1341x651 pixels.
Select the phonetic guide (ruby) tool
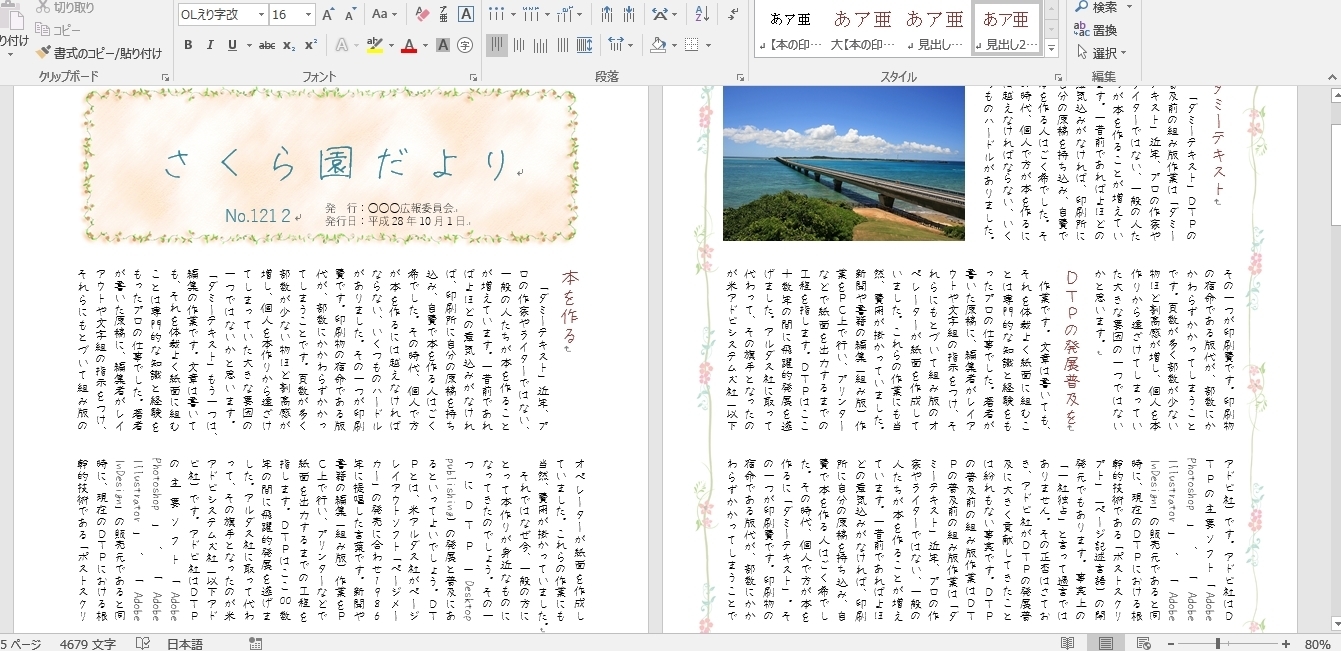click(445, 14)
